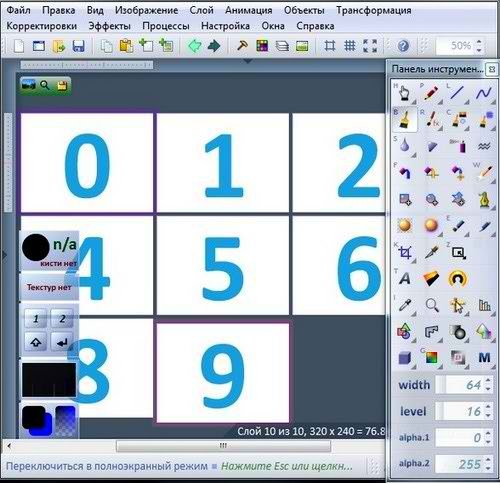500x483 pixels.
Task: Click the keypad button 2
Action: [62, 319]
